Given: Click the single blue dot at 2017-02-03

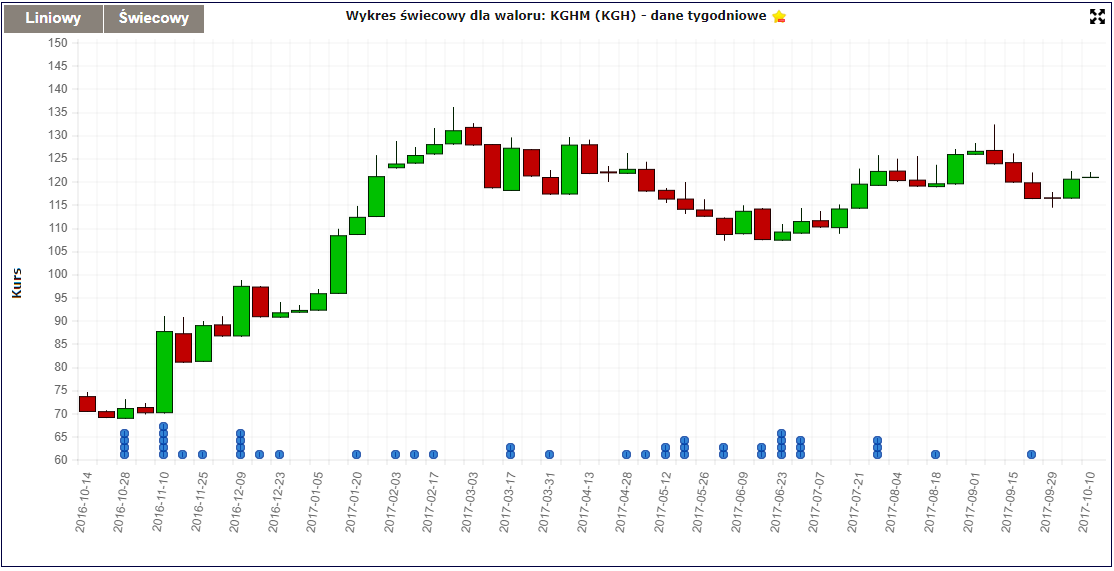Looking at the screenshot, I should click(x=396, y=455).
